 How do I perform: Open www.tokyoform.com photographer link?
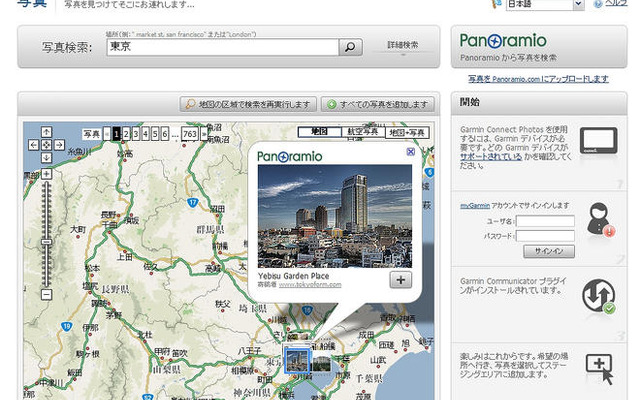click(x=310, y=284)
